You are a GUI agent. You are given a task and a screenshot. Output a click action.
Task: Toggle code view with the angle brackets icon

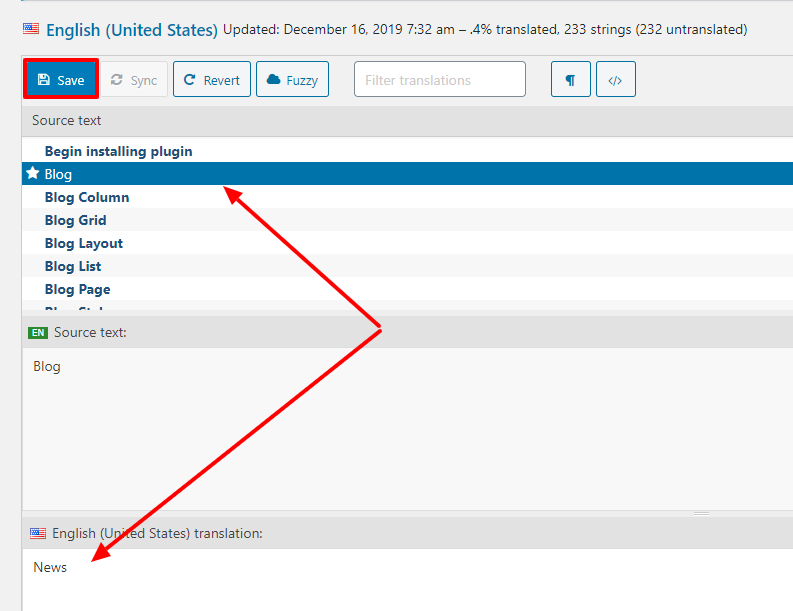615,80
